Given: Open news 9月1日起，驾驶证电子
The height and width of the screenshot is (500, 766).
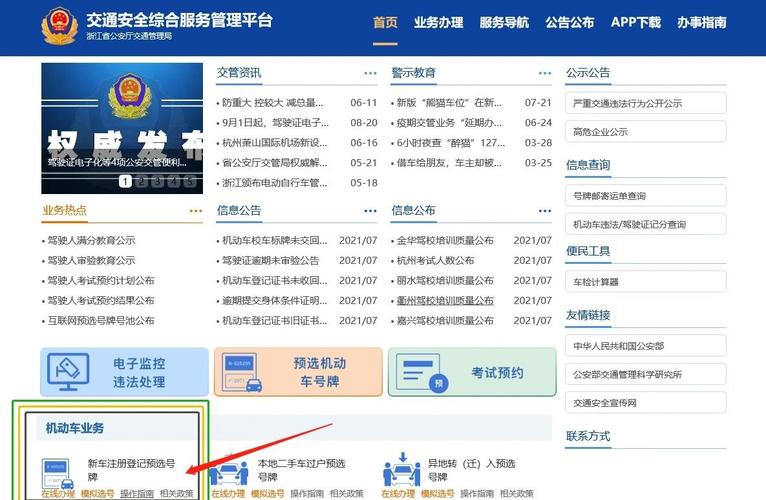Looking at the screenshot, I should pyautogui.click(x=276, y=123).
